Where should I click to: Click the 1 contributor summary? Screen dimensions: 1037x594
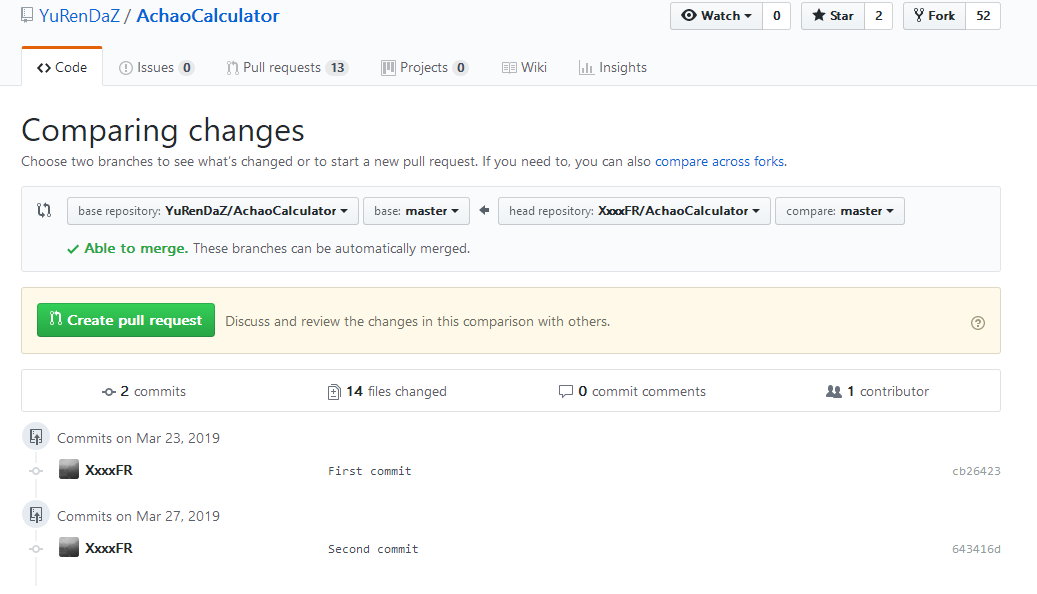[x=878, y=392]
